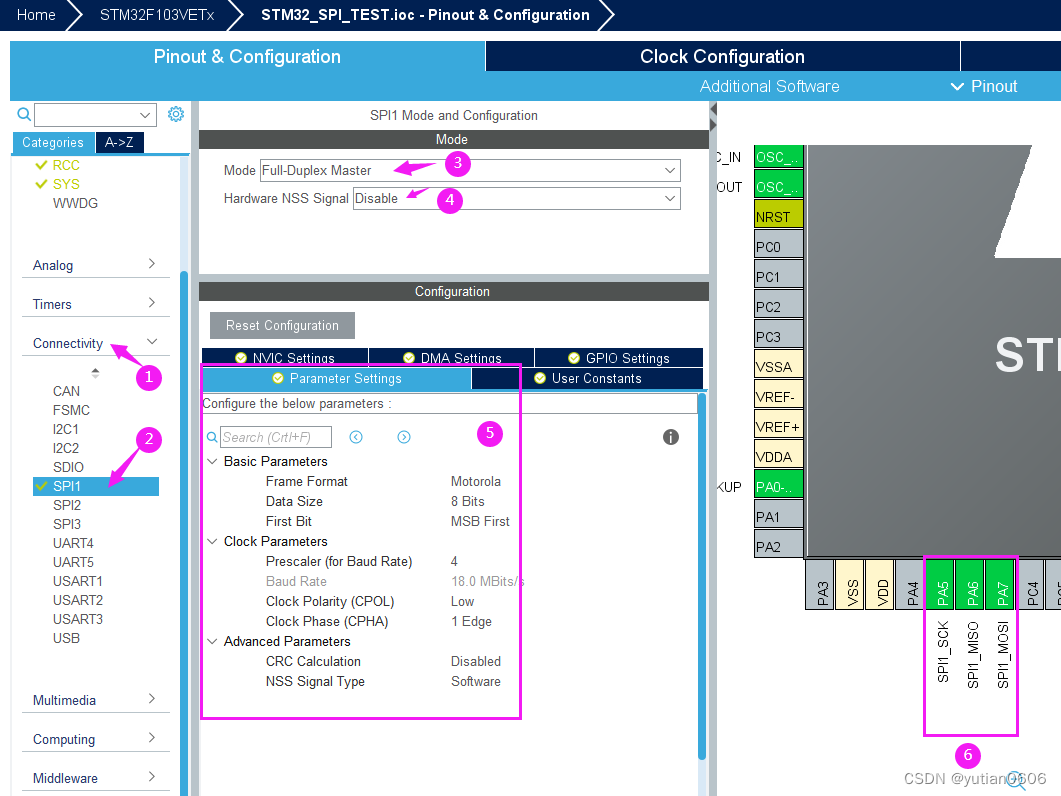Click Data Size value 8 Bits

[x=468, y=502]
